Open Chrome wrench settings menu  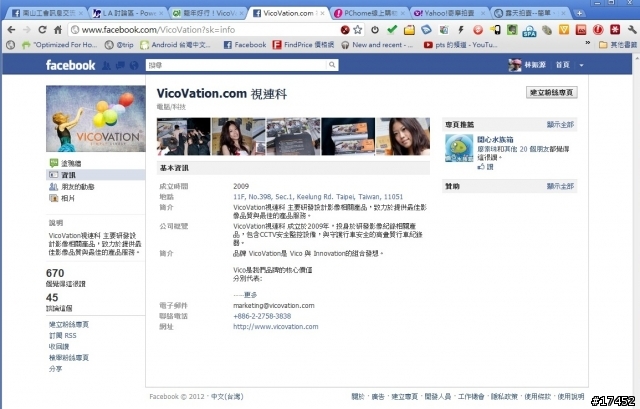[631, 29]
